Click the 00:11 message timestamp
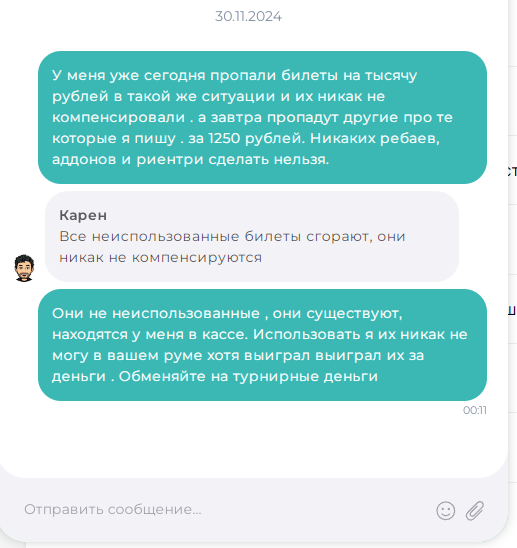This screenshot has width=517, height=548. point(475,410)
